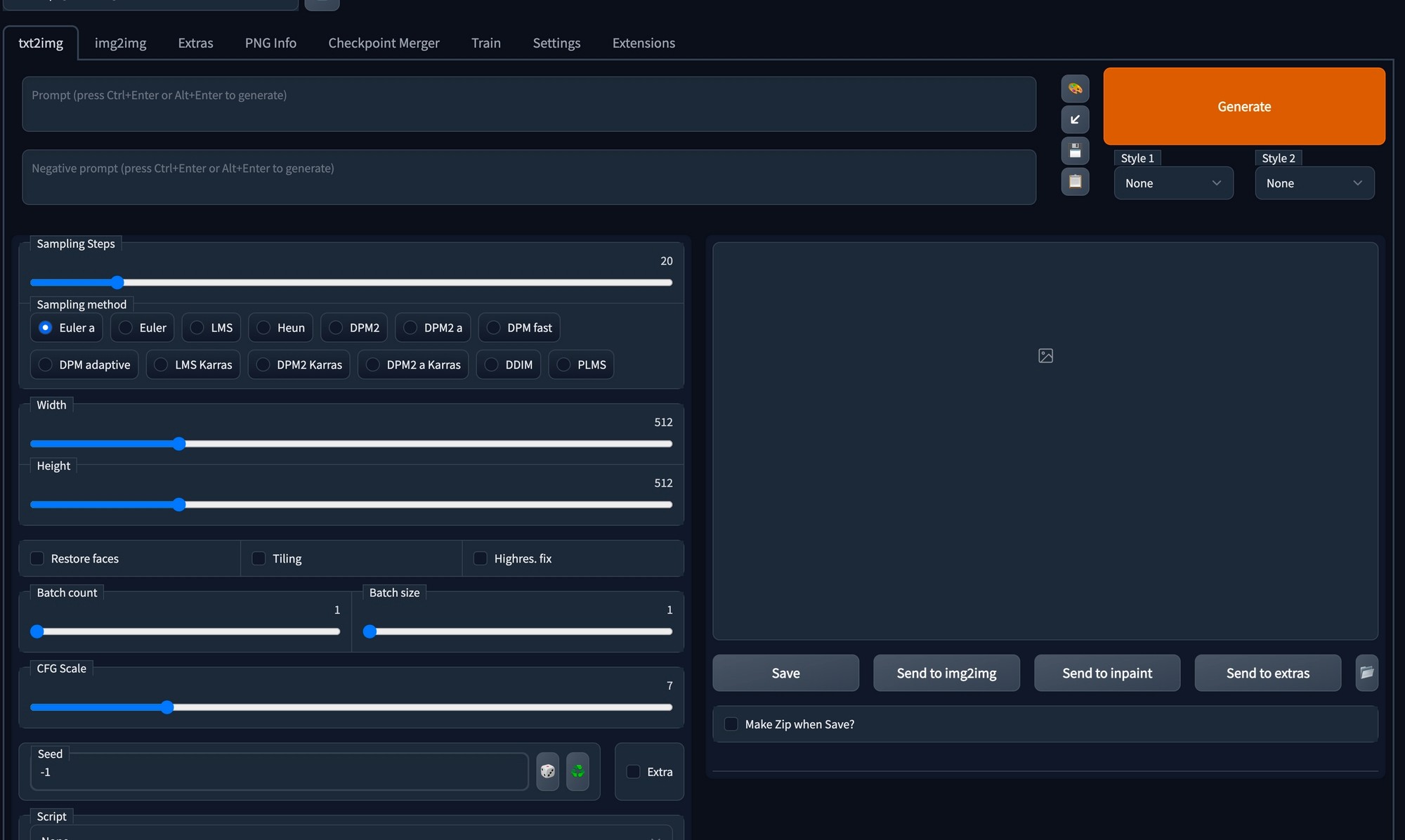This screenshot has width=1405, height=840.
Task: Select Euler a sampling method
Action: click(x=67, y=327)
